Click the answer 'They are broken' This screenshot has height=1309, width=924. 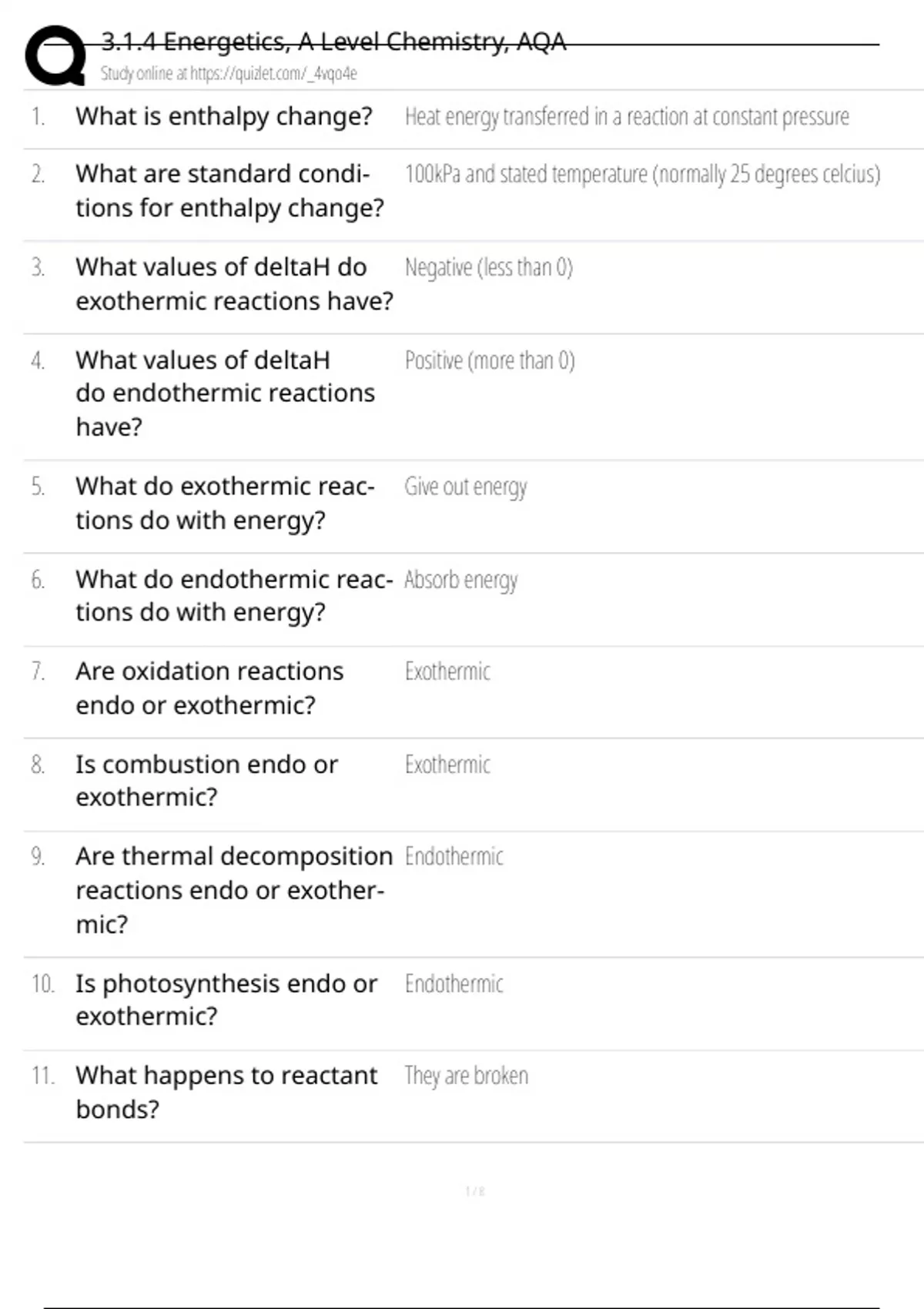click(x=466, y=1076)
